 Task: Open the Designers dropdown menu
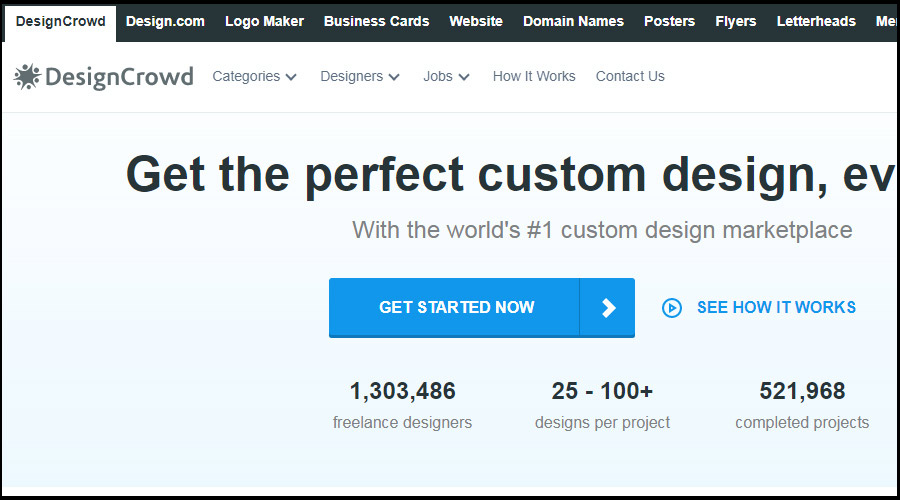coord(360,76)
